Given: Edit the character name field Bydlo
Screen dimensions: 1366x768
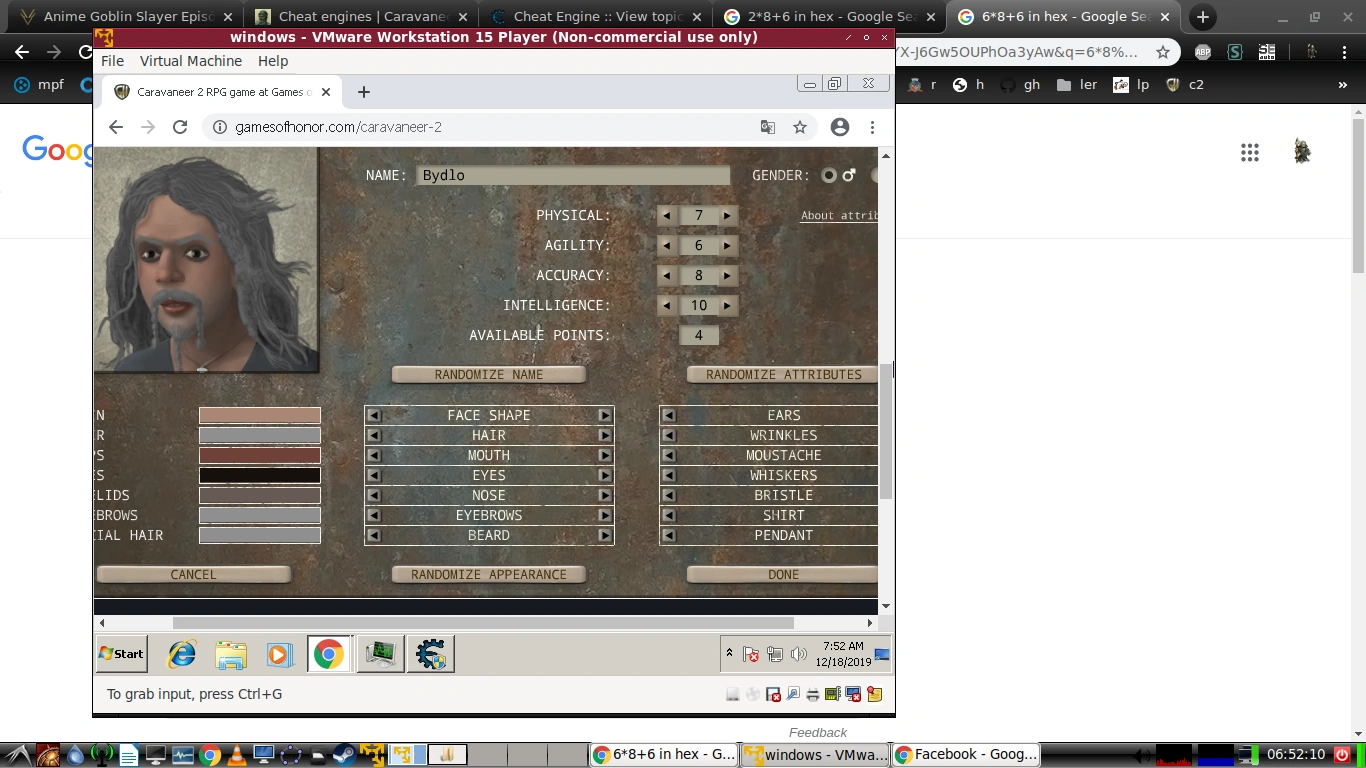Looking at the screenshot, I should coord(572,175).
